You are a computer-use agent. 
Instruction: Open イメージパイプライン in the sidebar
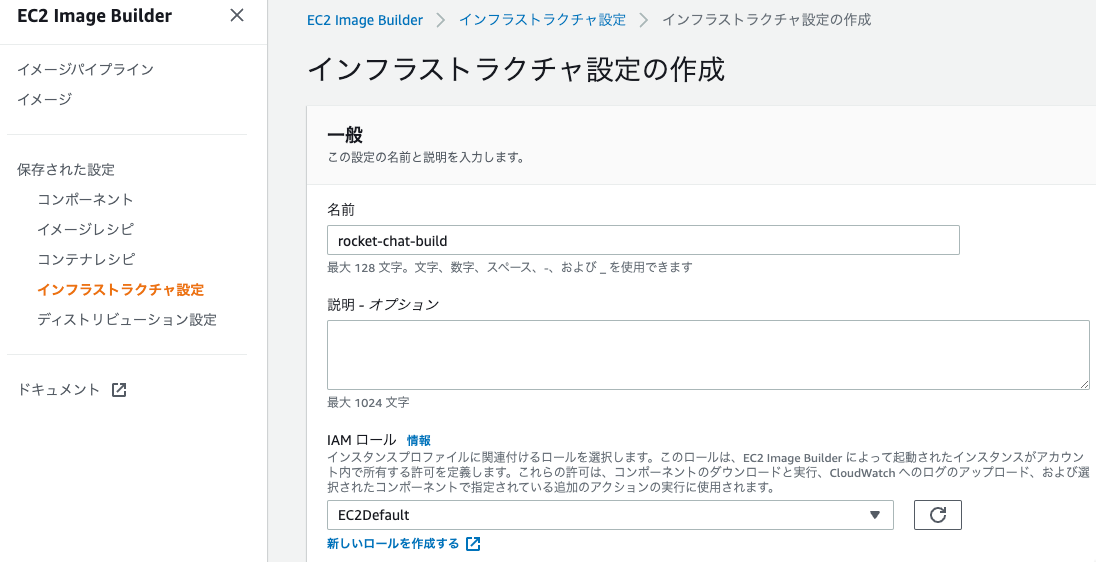85,69
